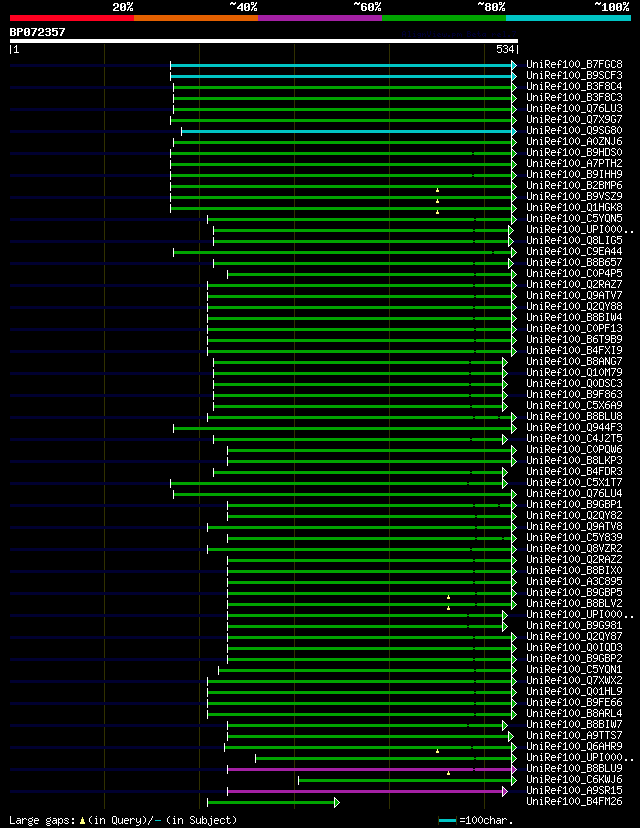Click the yellow gap marker on UniRef100_B2BMP6 row
The height and width of the screenshot is (828, 640).
(x=437, y=190)
